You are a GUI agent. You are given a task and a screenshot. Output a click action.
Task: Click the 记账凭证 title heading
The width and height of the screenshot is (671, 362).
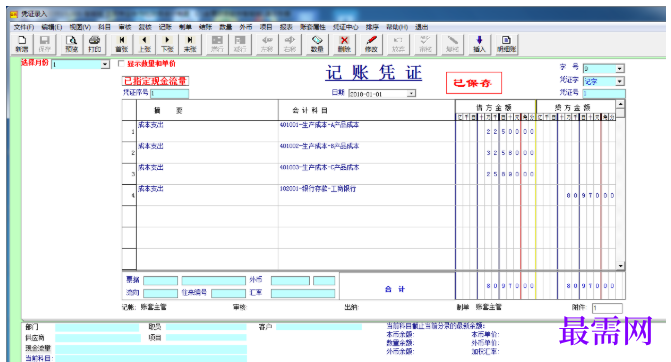click(x=374, y=73)
